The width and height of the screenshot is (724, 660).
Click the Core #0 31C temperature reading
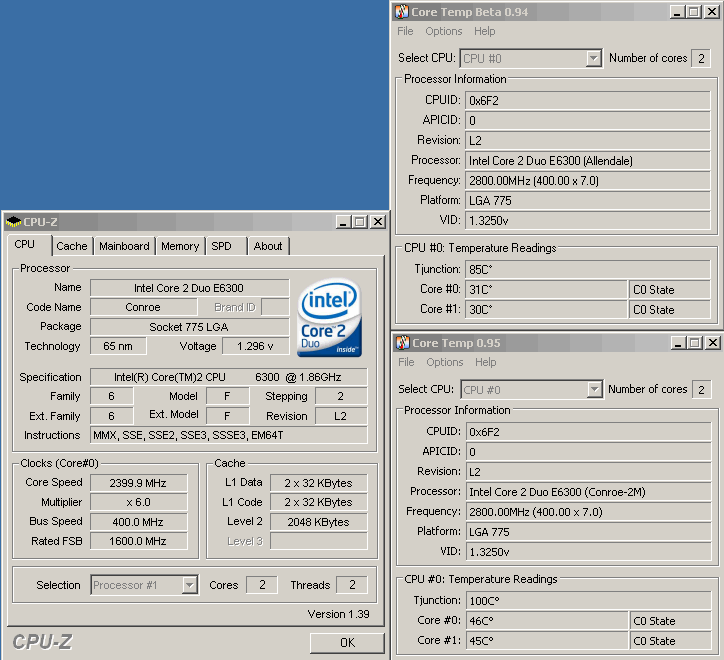[546, 290]
